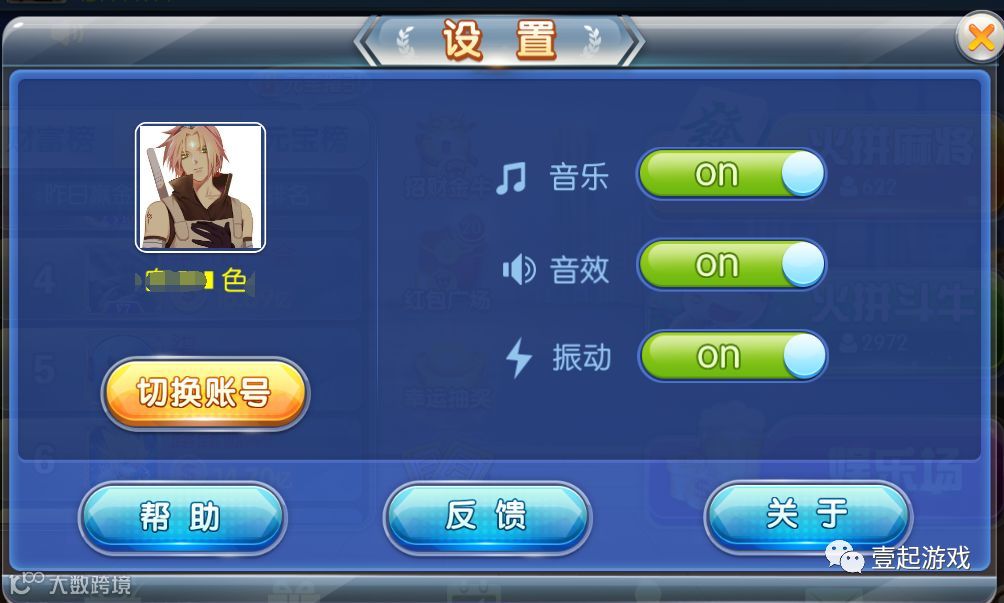Click the player avatar picture
The width and height of the screenshot is (1004, 603).
point(200,187)
